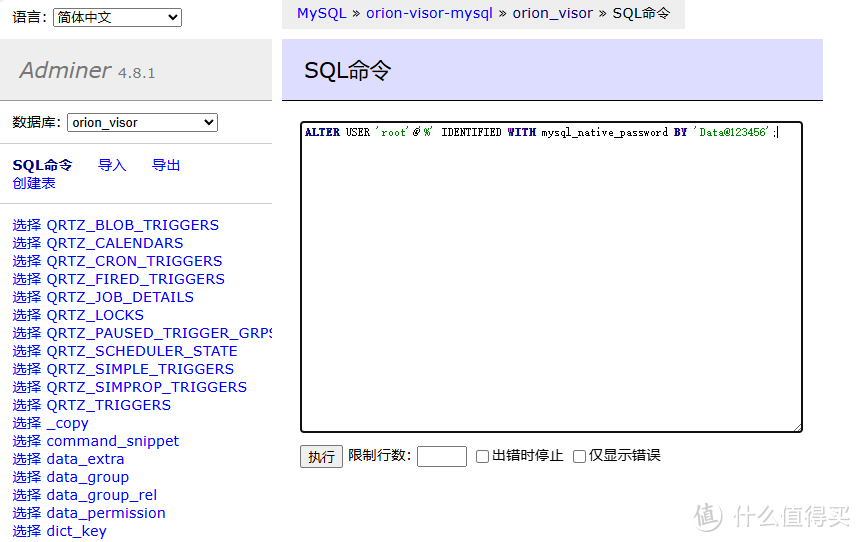Select data of QRTZ_TRIGGERS via 选择
Image resolution: width=860 pixels, height=542 pixels.
click(27, 406)
